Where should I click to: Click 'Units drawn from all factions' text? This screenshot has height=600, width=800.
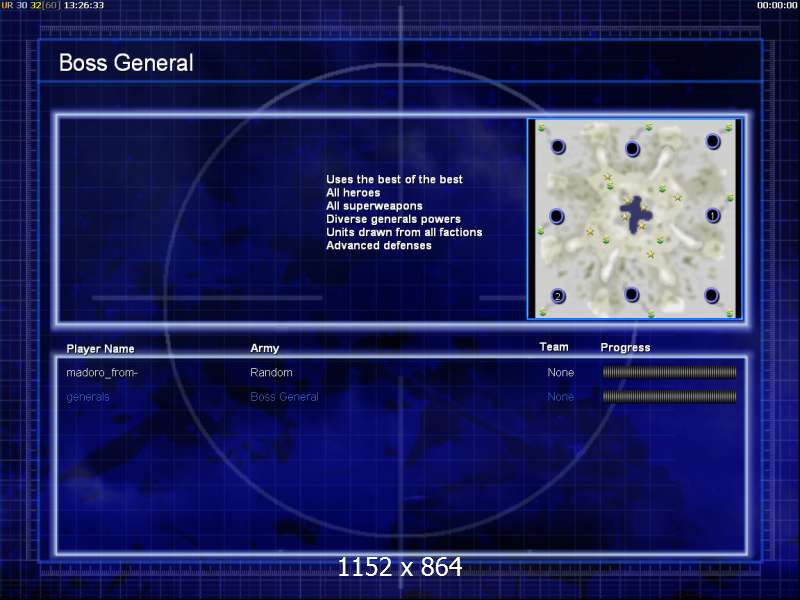pyautogui.click(x=404, y=233)
